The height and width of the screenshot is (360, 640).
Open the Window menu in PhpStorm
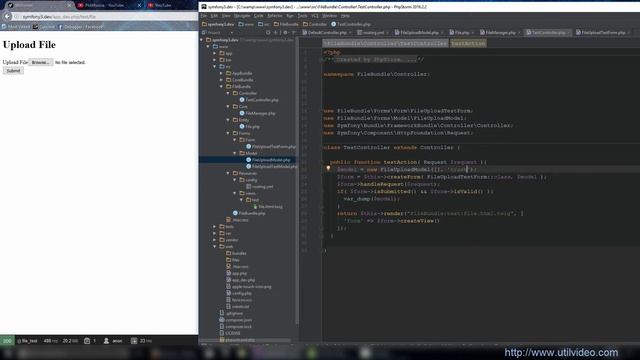point(330,16)
